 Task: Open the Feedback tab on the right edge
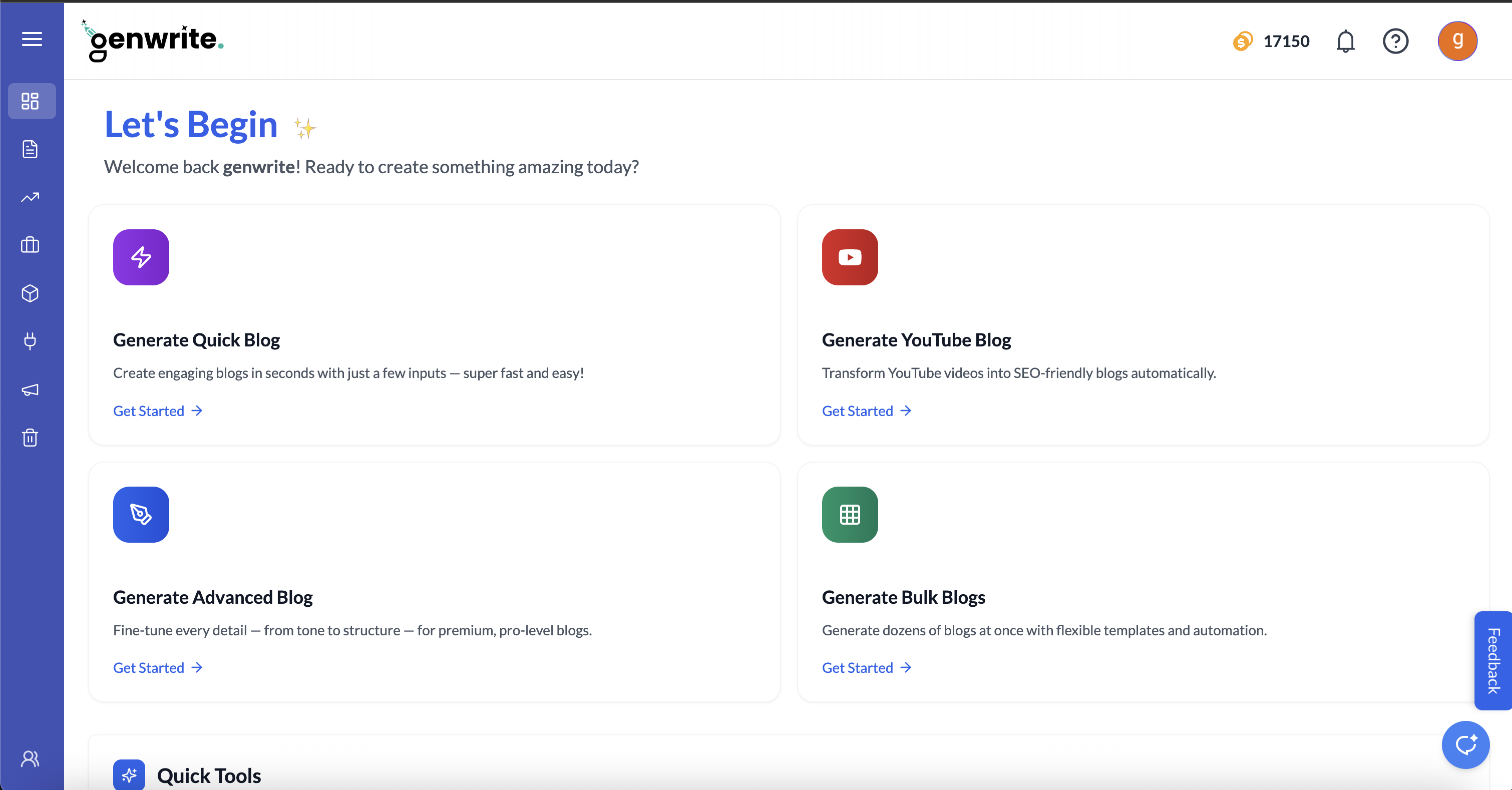tap(1494, 660)
